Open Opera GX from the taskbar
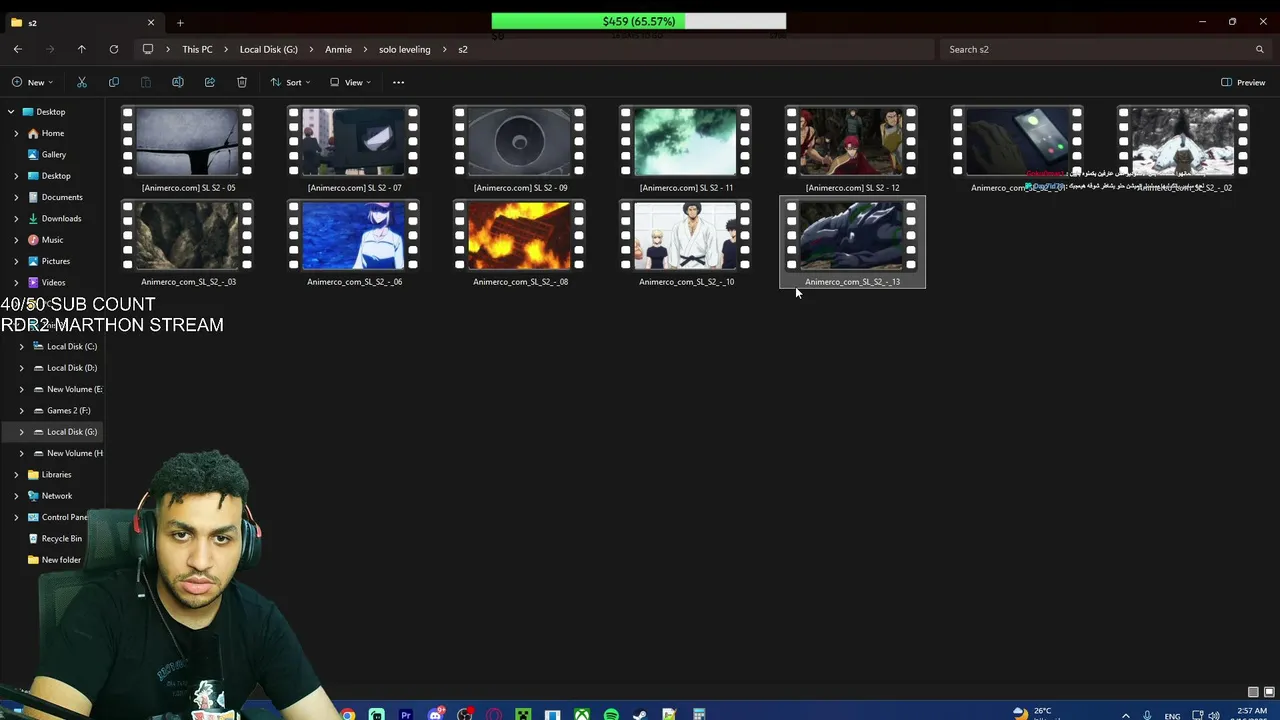The width and height of the screenshot is (1280, 720). click(x=494, y=714)
